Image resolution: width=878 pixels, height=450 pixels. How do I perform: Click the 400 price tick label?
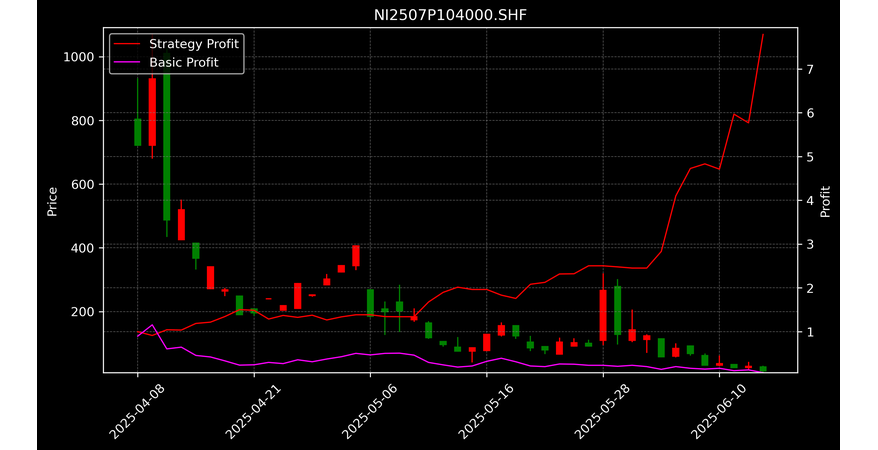coord(82,248)
